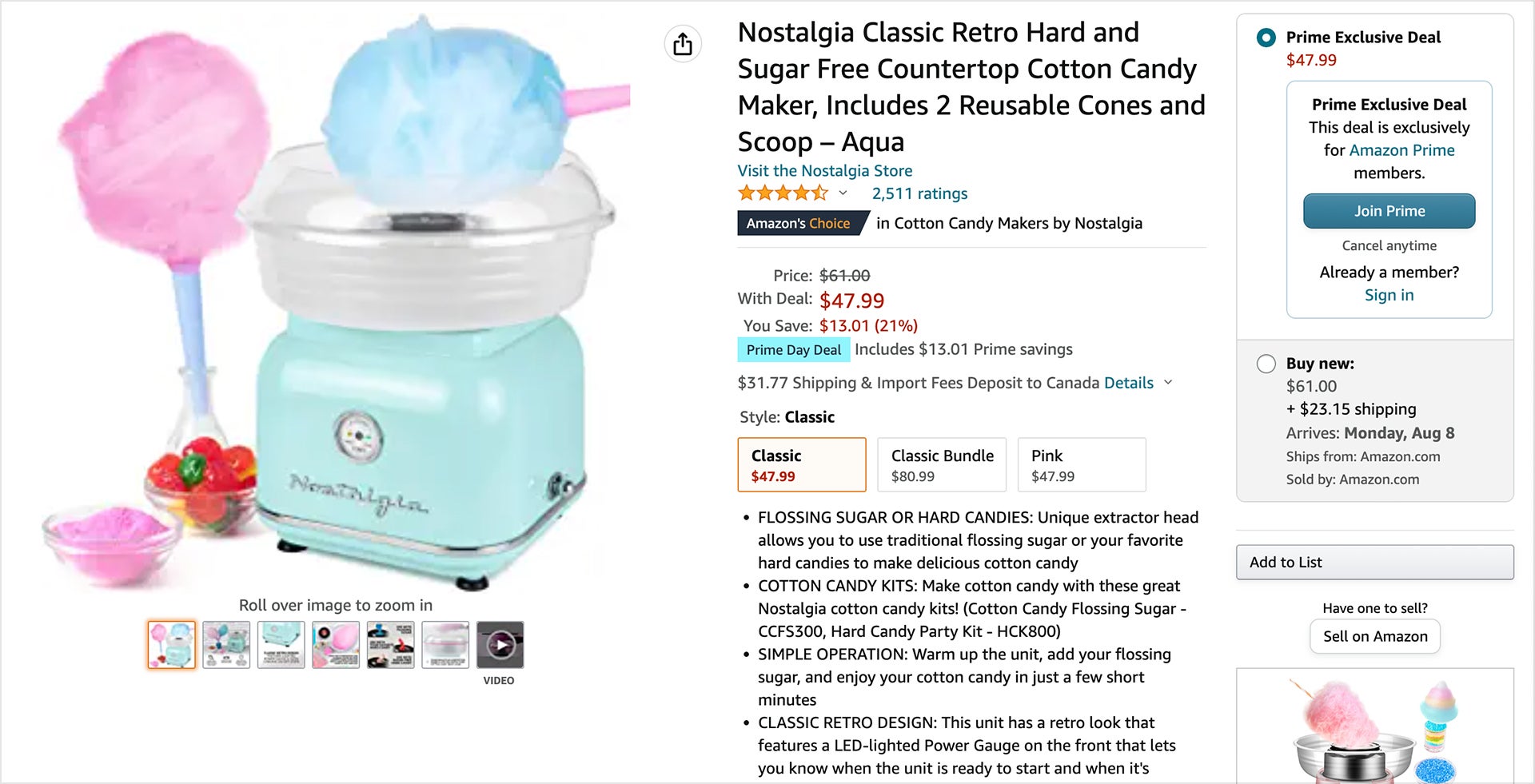Open the 2,511 ratings link
This screenshot has height=784, width=1535.
tap(919, 193)
